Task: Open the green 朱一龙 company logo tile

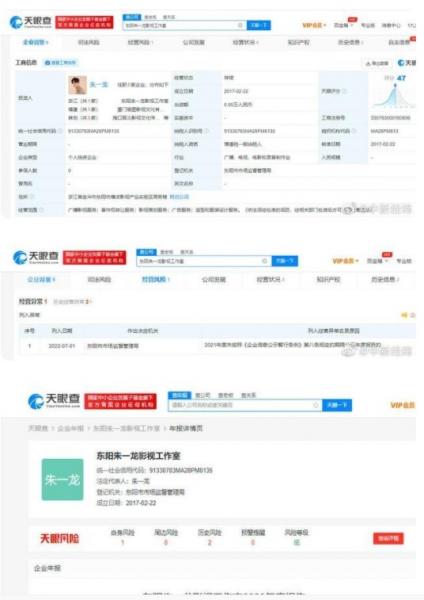Action: (62, 479)
